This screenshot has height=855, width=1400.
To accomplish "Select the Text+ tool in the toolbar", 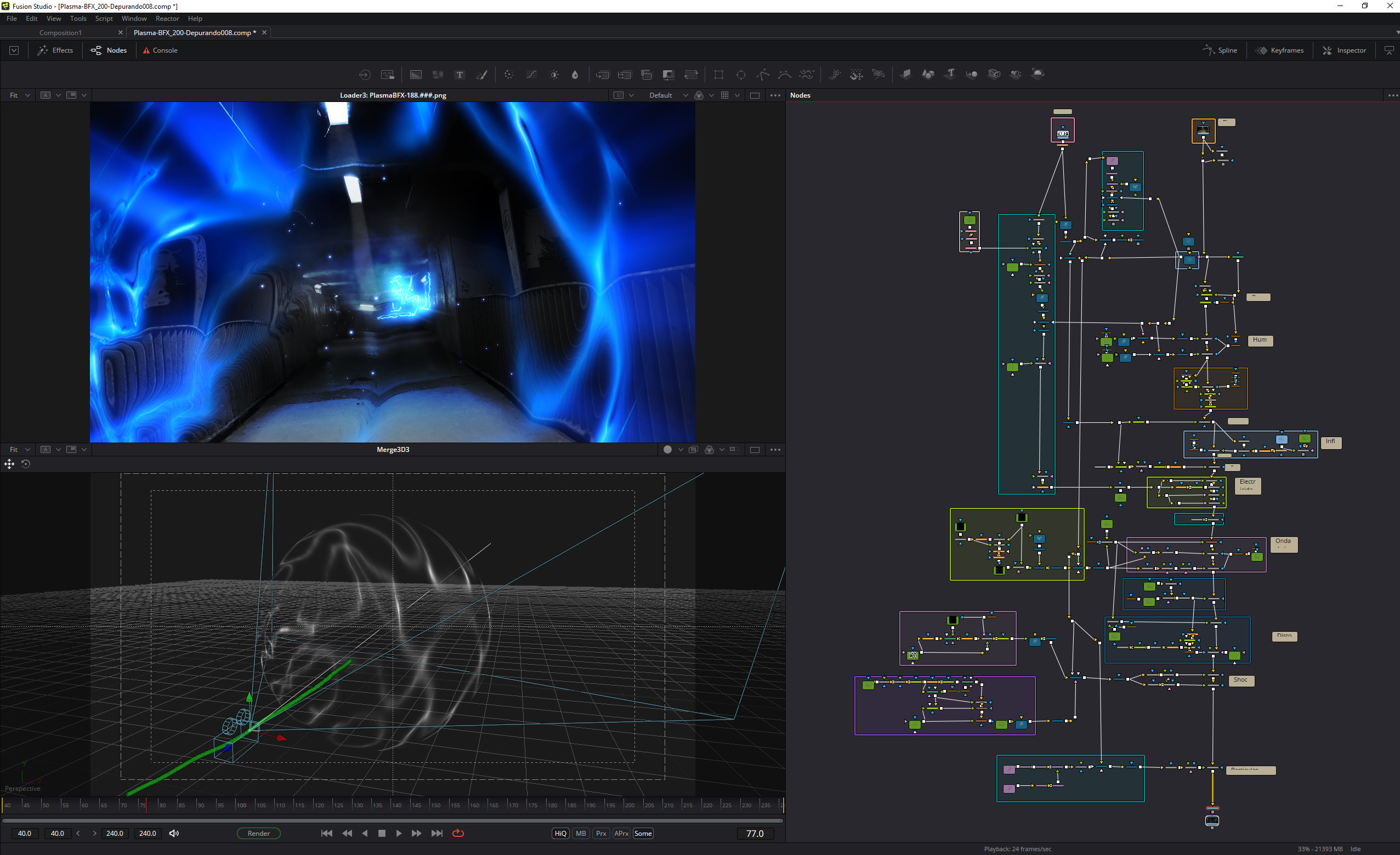I will click(x=460, y=75).
